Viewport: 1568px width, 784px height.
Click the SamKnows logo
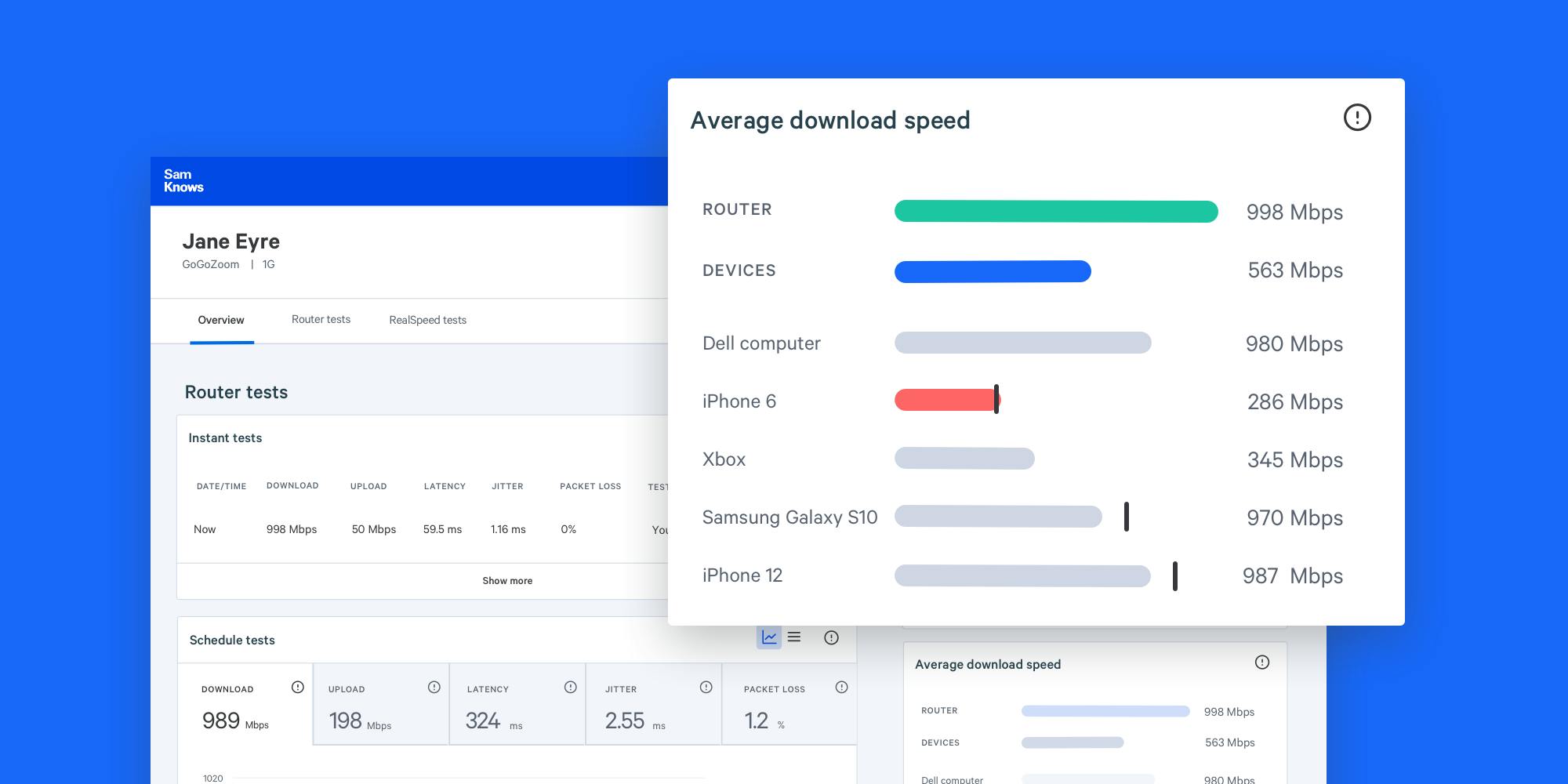(x=183, y=181)
